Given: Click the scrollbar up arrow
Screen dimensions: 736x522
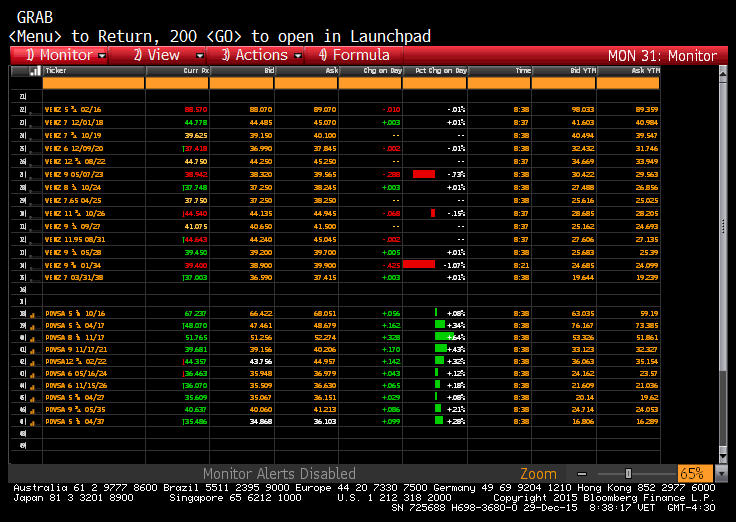Looking at the screenshot, I should (723, 74).
